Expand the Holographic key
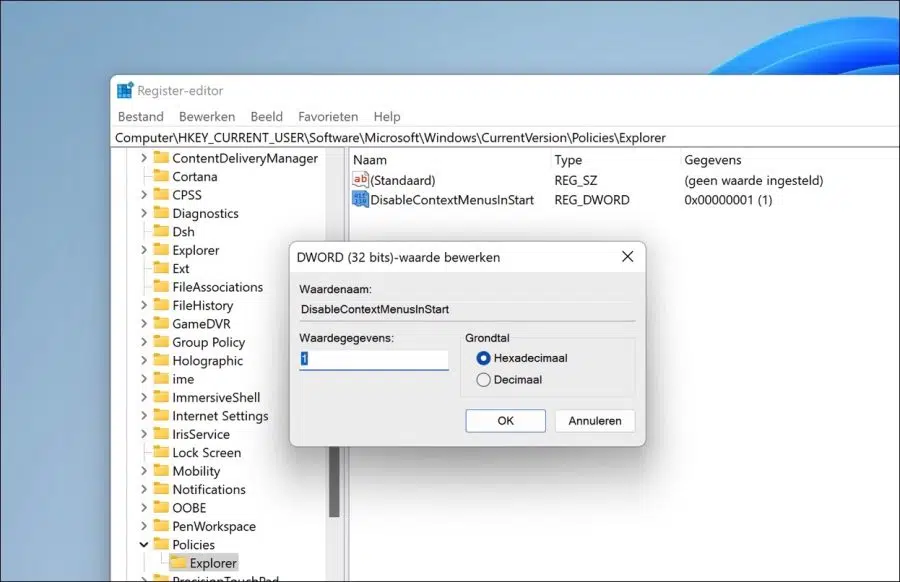 143,360
